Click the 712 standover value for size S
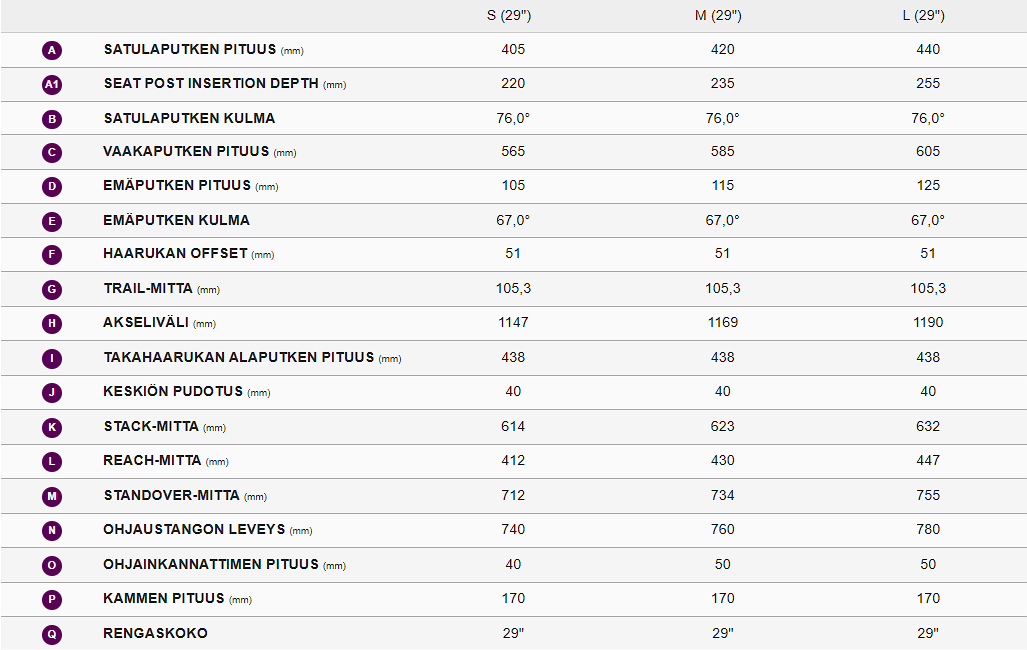This screenshot has height=650, width=1027. 513,495
